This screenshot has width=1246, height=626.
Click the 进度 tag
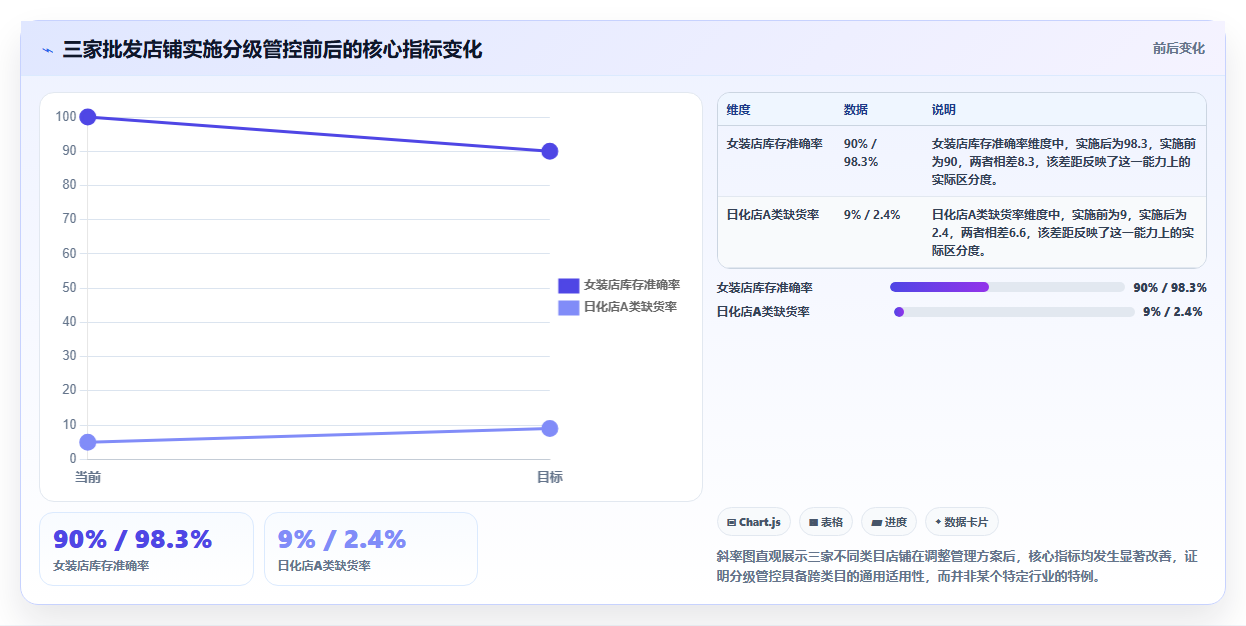pos(889,522)
